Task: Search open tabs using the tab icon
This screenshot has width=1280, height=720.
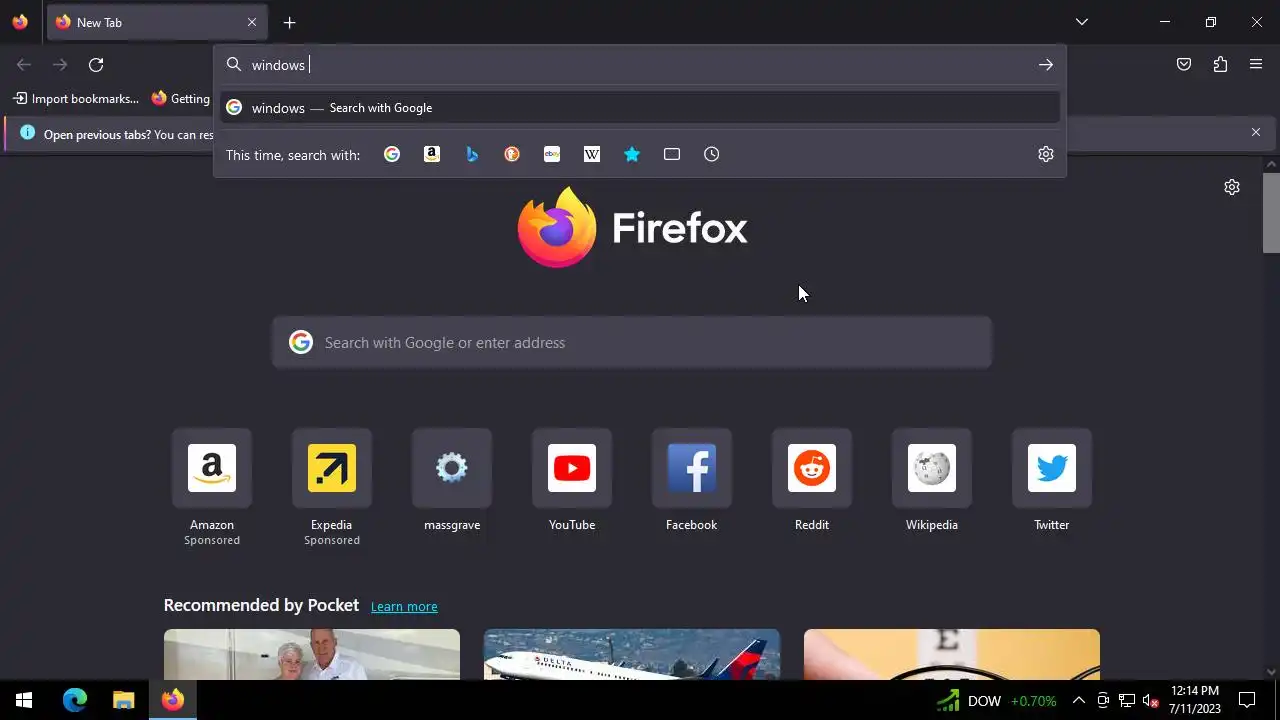Action: click(x=672, y=154)
